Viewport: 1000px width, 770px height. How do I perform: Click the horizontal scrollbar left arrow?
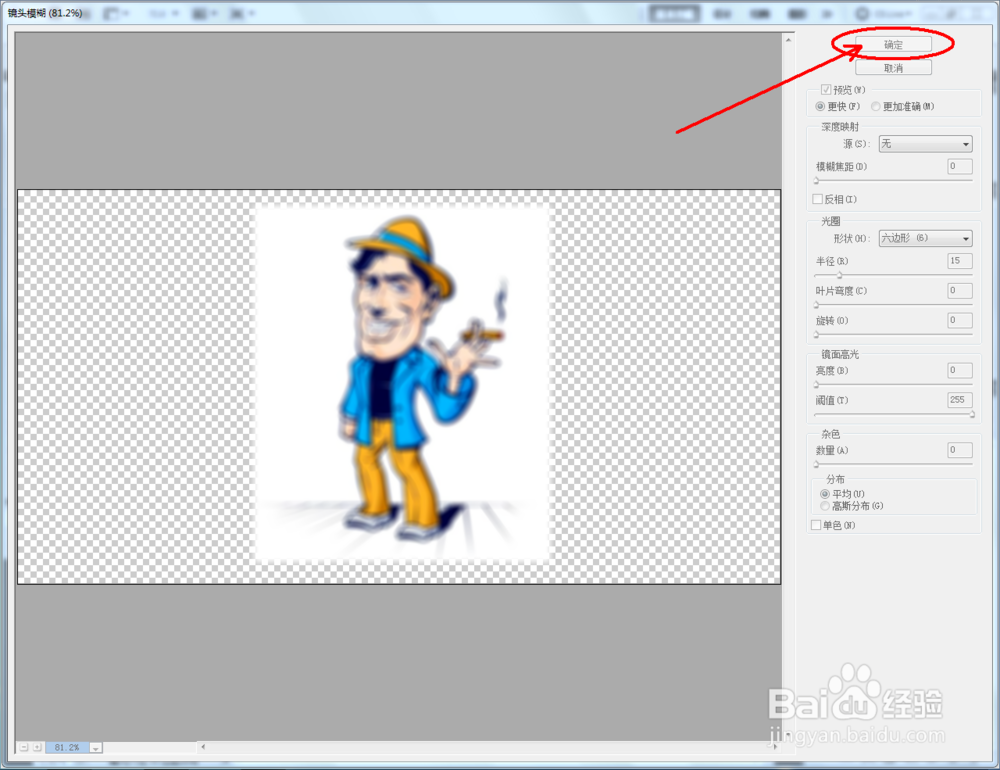[x=203, y=746]
